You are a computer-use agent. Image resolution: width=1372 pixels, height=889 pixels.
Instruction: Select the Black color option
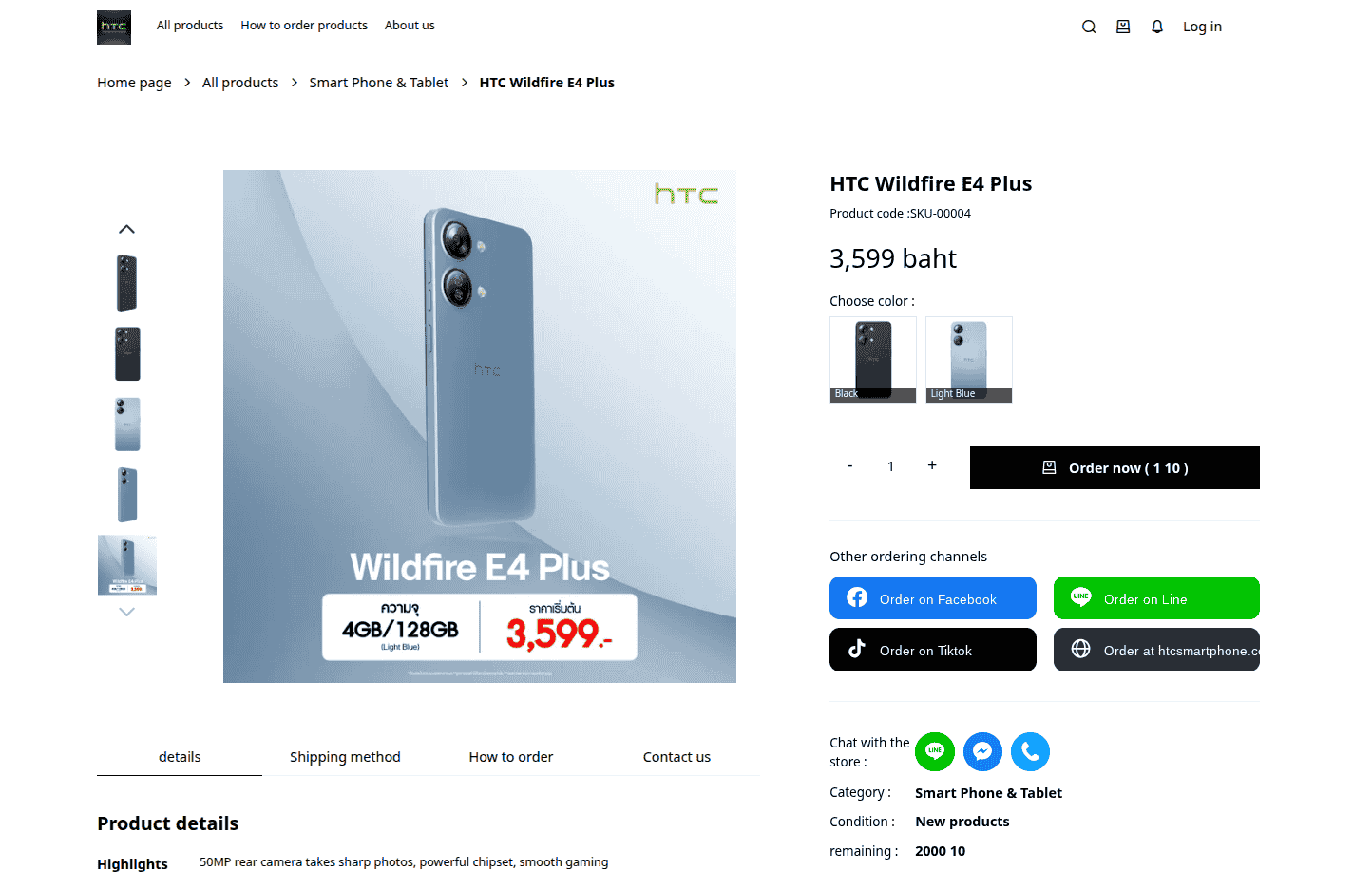(872, 359)
